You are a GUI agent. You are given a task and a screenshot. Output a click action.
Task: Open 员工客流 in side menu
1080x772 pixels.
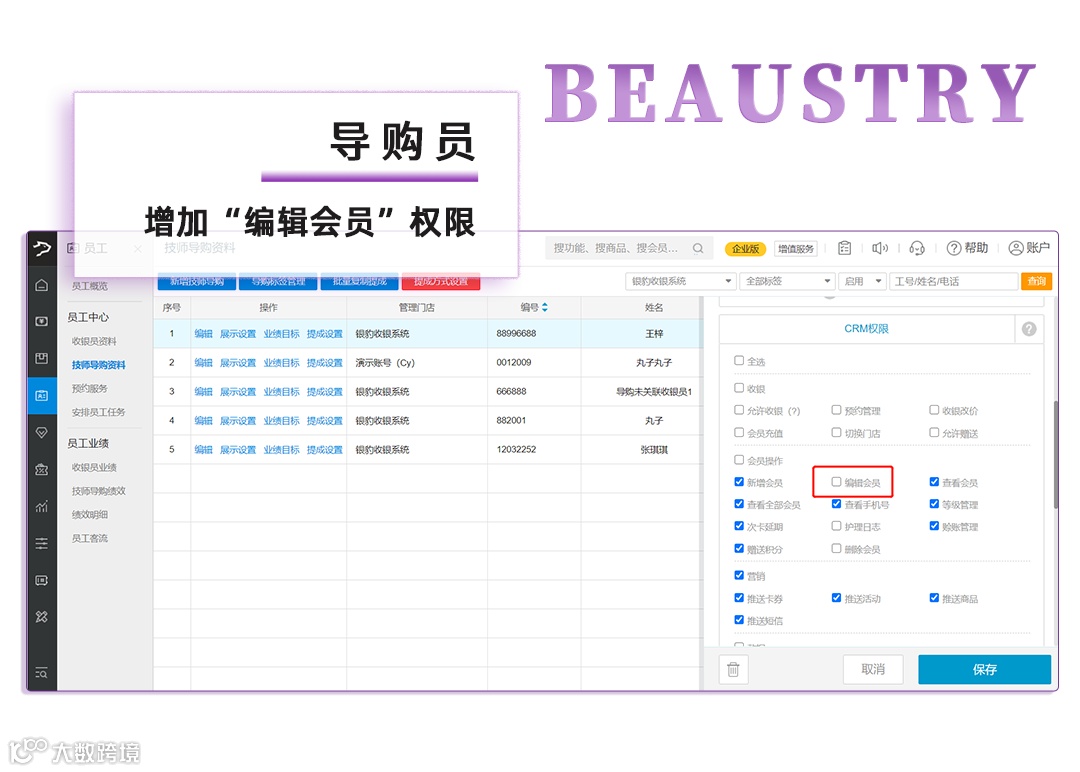(x=90, y=538)
